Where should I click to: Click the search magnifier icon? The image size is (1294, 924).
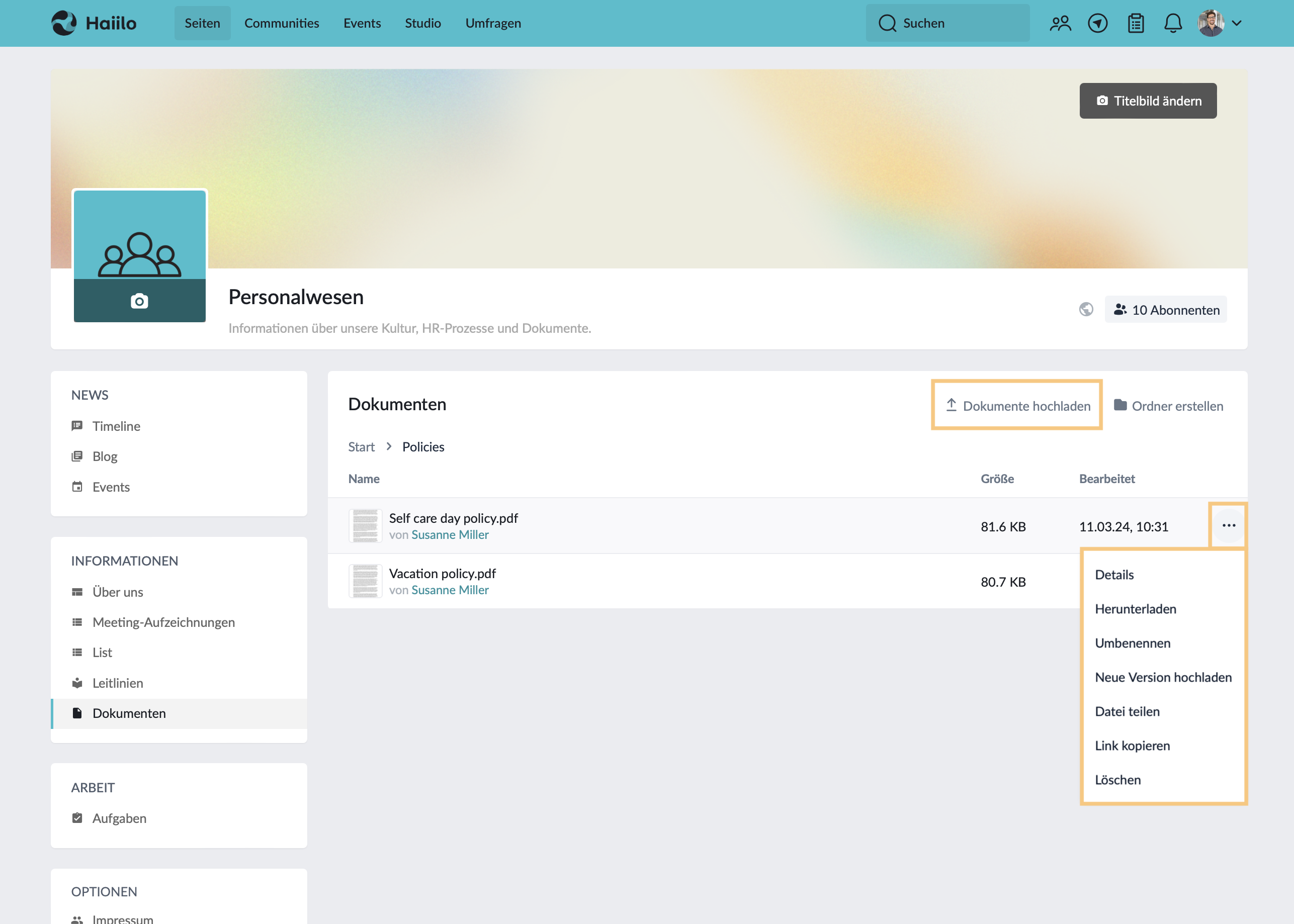tap(887, 23)
